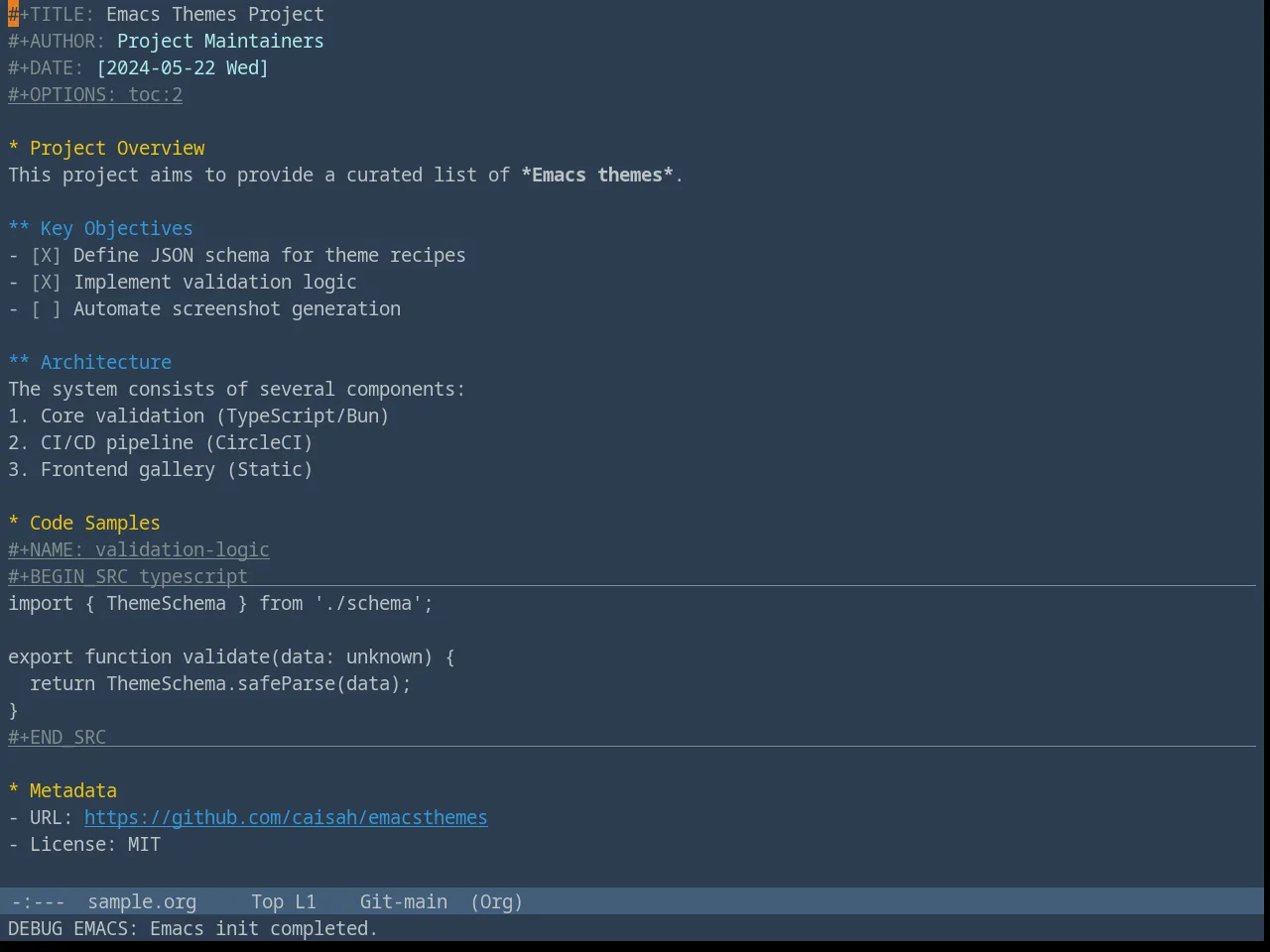Toggle the checked box on 'Define JSON schema'
The height and width of the screenshot is (952, 1270).
(x=46, y=255)
